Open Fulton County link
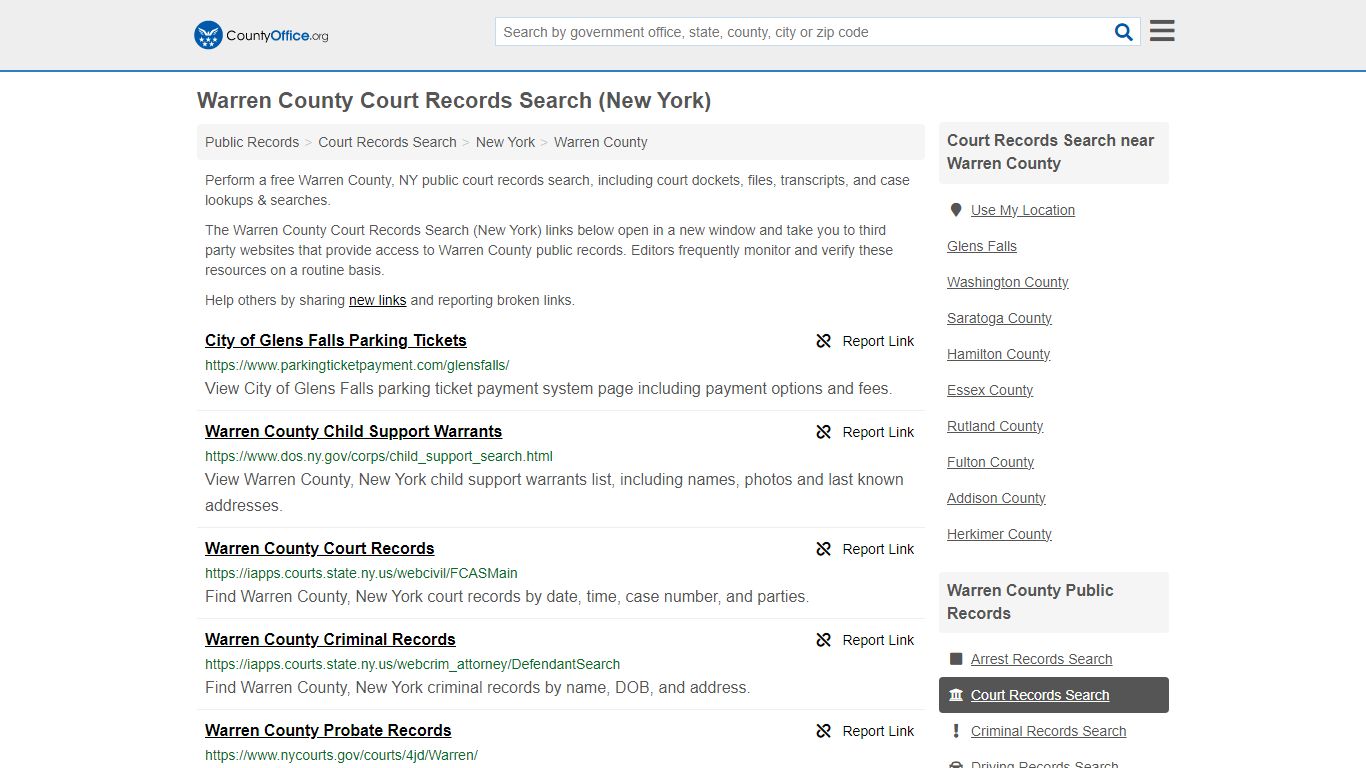Viewport: 1366px width, 768px height. [990, 462]
